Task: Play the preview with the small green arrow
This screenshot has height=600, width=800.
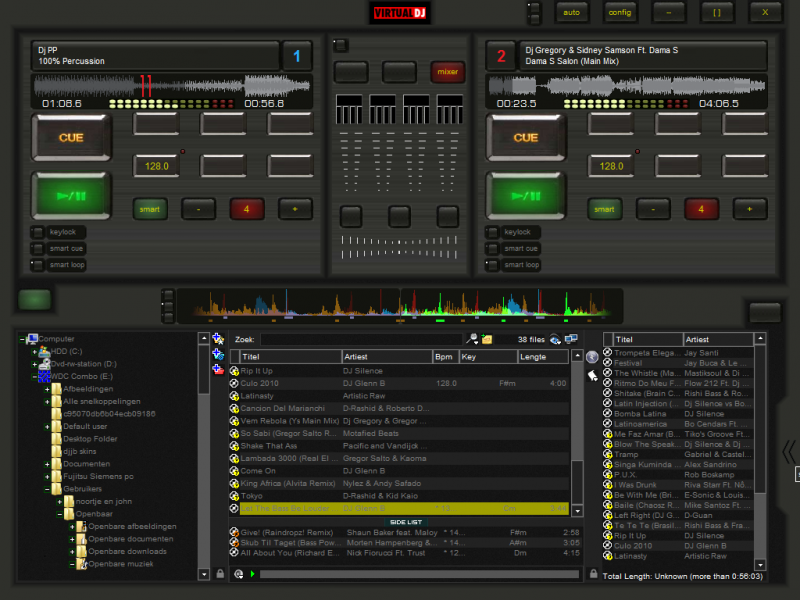Action: [x=253, y=574]
